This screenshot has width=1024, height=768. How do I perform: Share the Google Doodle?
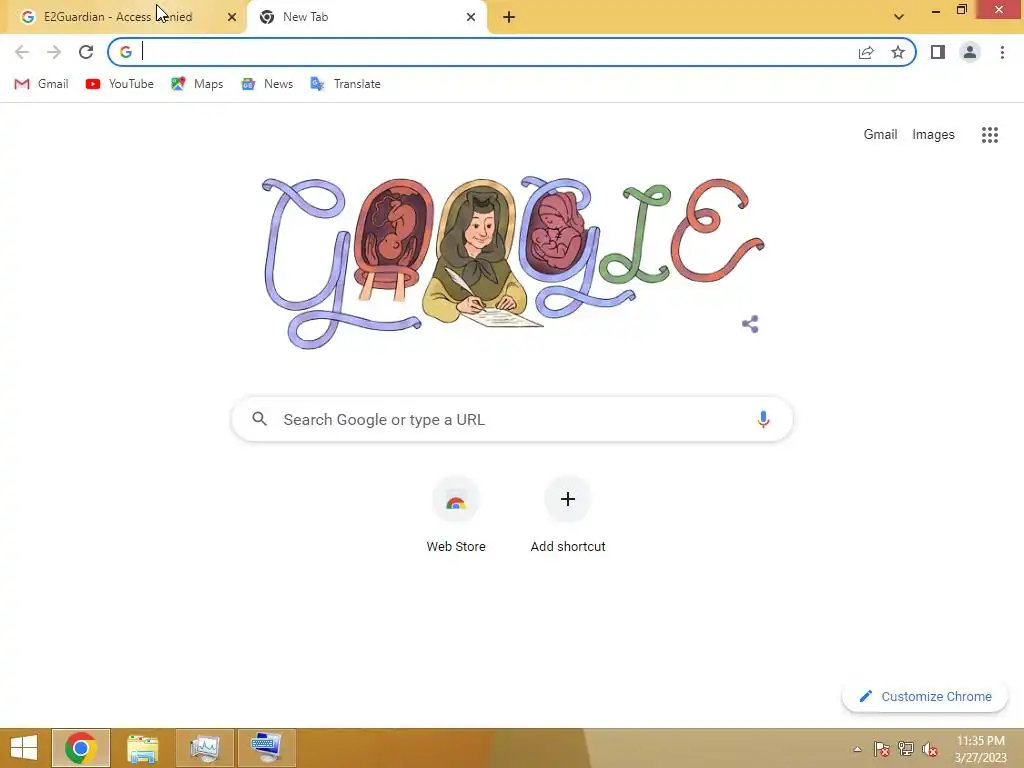click(x=750, y=324)
